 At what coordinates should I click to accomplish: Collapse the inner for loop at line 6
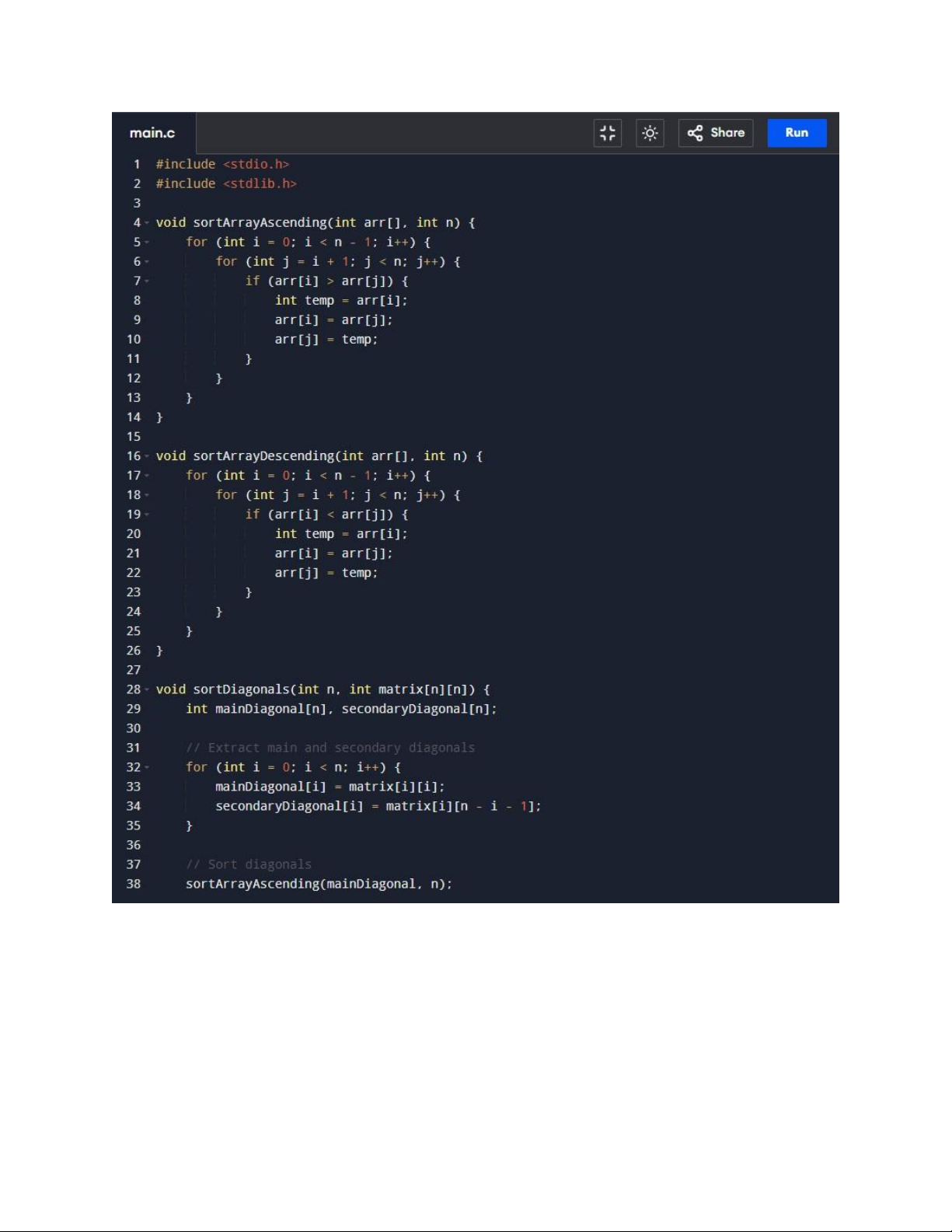point(147,262)
